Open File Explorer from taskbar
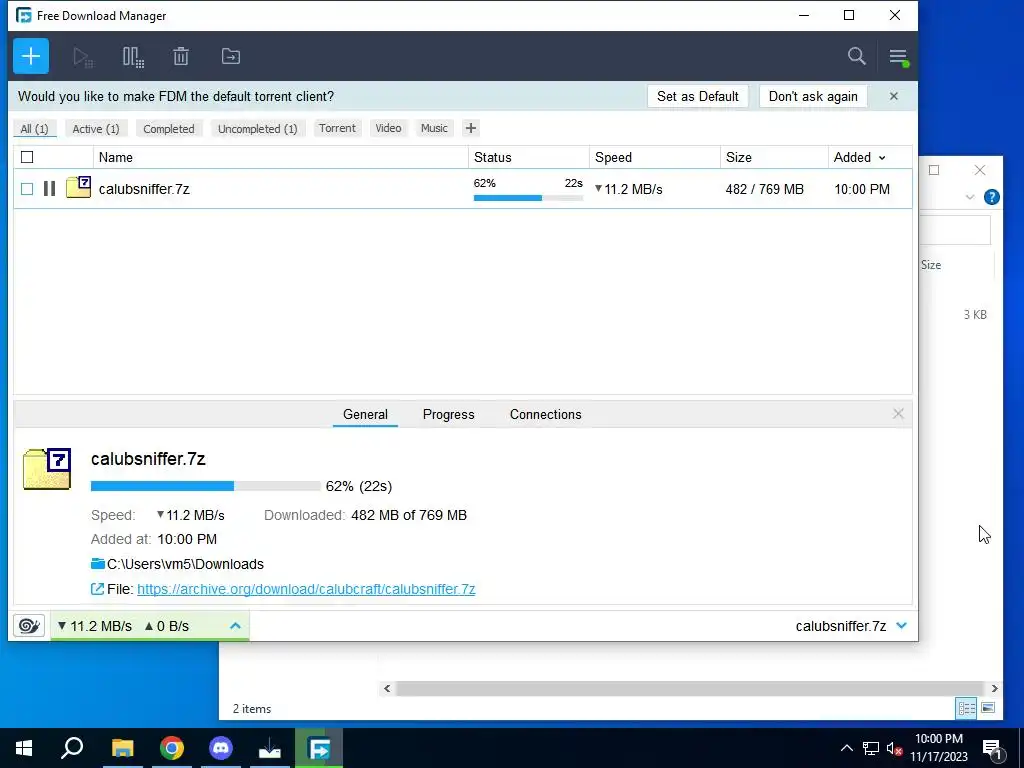This screenshot has width=1024, height=768. click(x=122, y=748)
